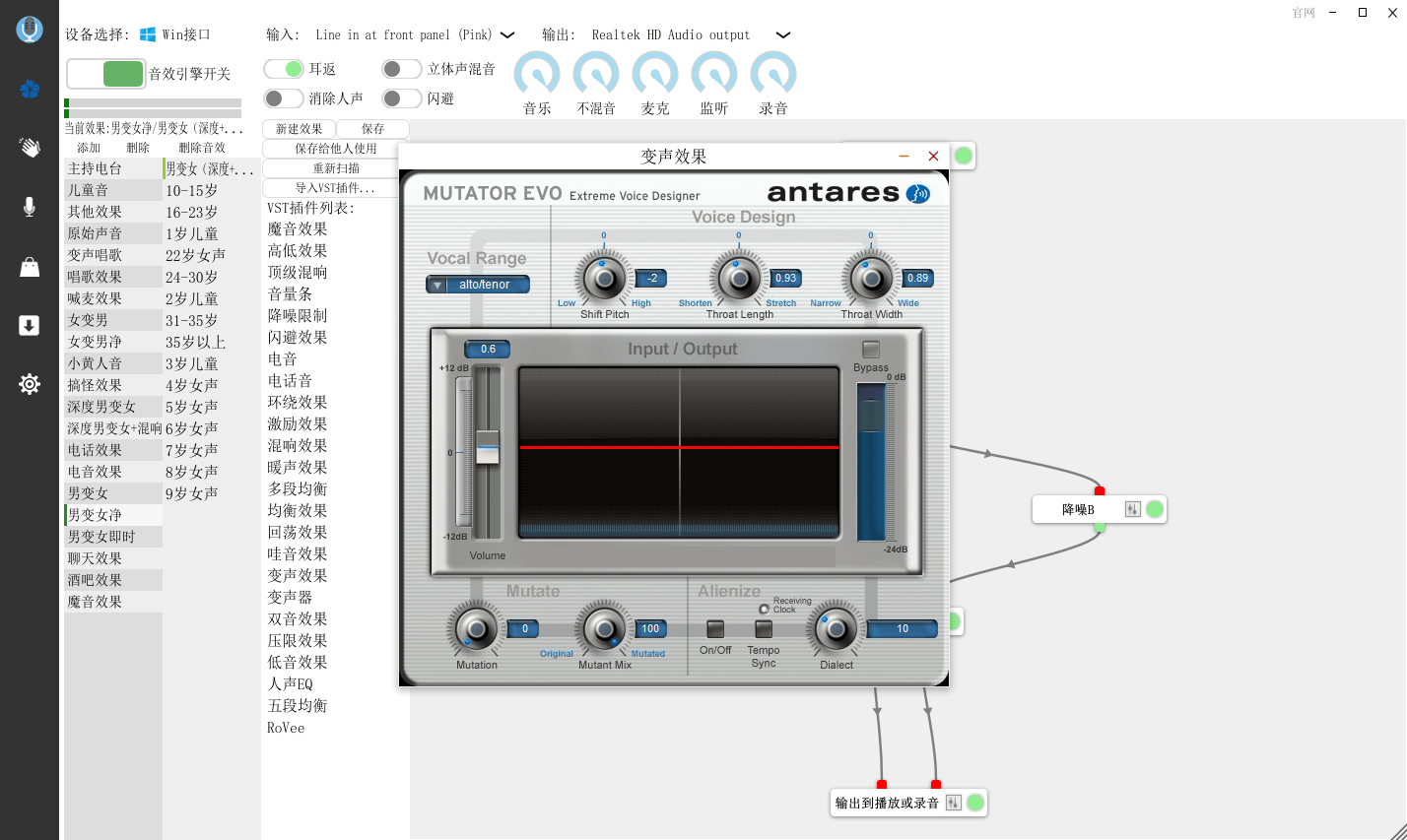Open the clapping hands sidebar icon
This screenshot has width=1407, height=840.
30,148
